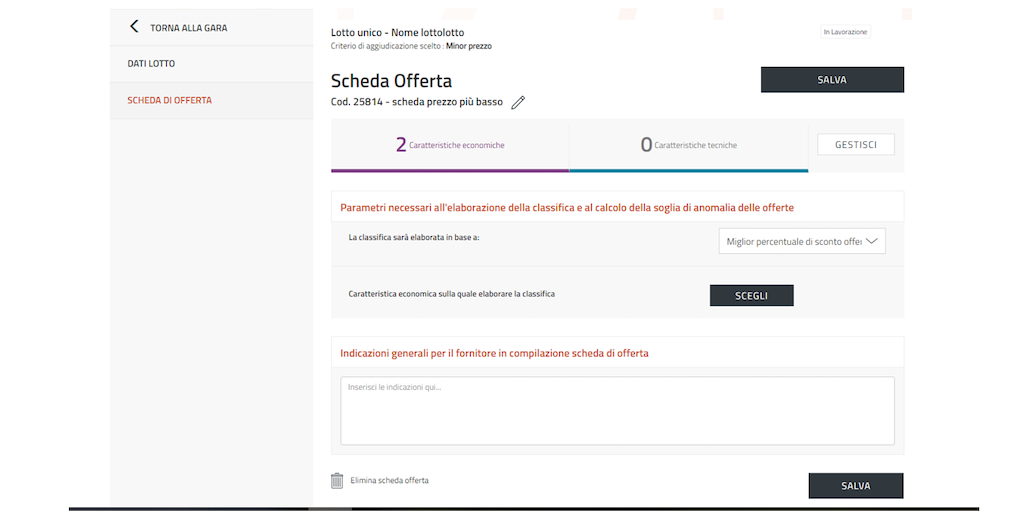Screen dimensions: 1024x523
Task: Click the 'Lotto unico - Nome lottolotto' heading
Action: click(397, 32)
